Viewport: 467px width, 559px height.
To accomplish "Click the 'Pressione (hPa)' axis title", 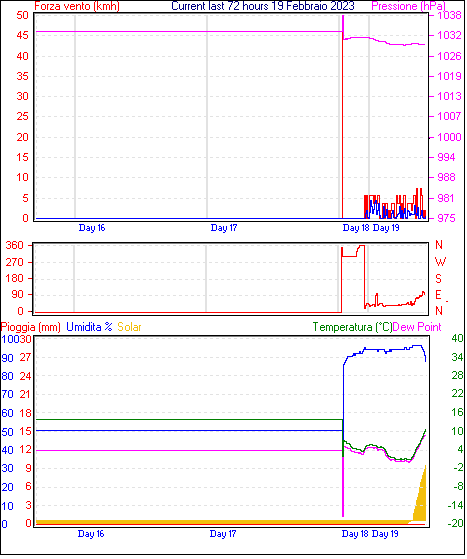I will click(409, 6).
